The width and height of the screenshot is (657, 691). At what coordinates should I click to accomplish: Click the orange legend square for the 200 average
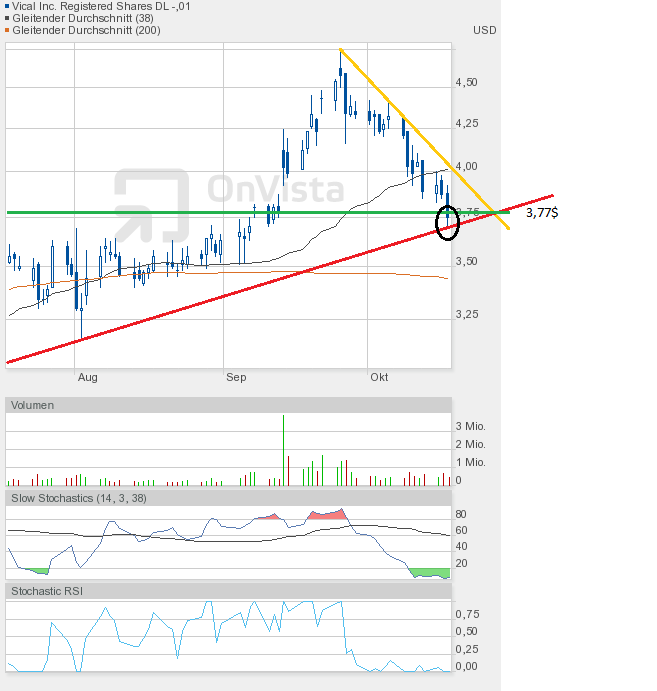[7, 30]
